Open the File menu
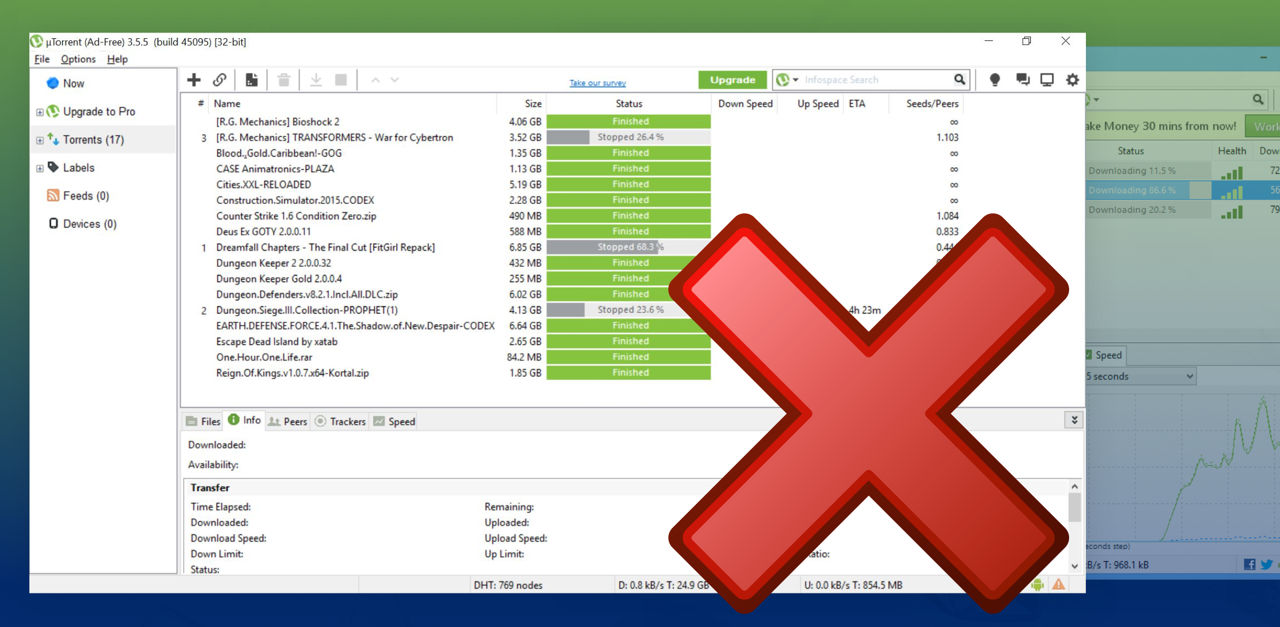1280x627 pixels. click(42, 59)
